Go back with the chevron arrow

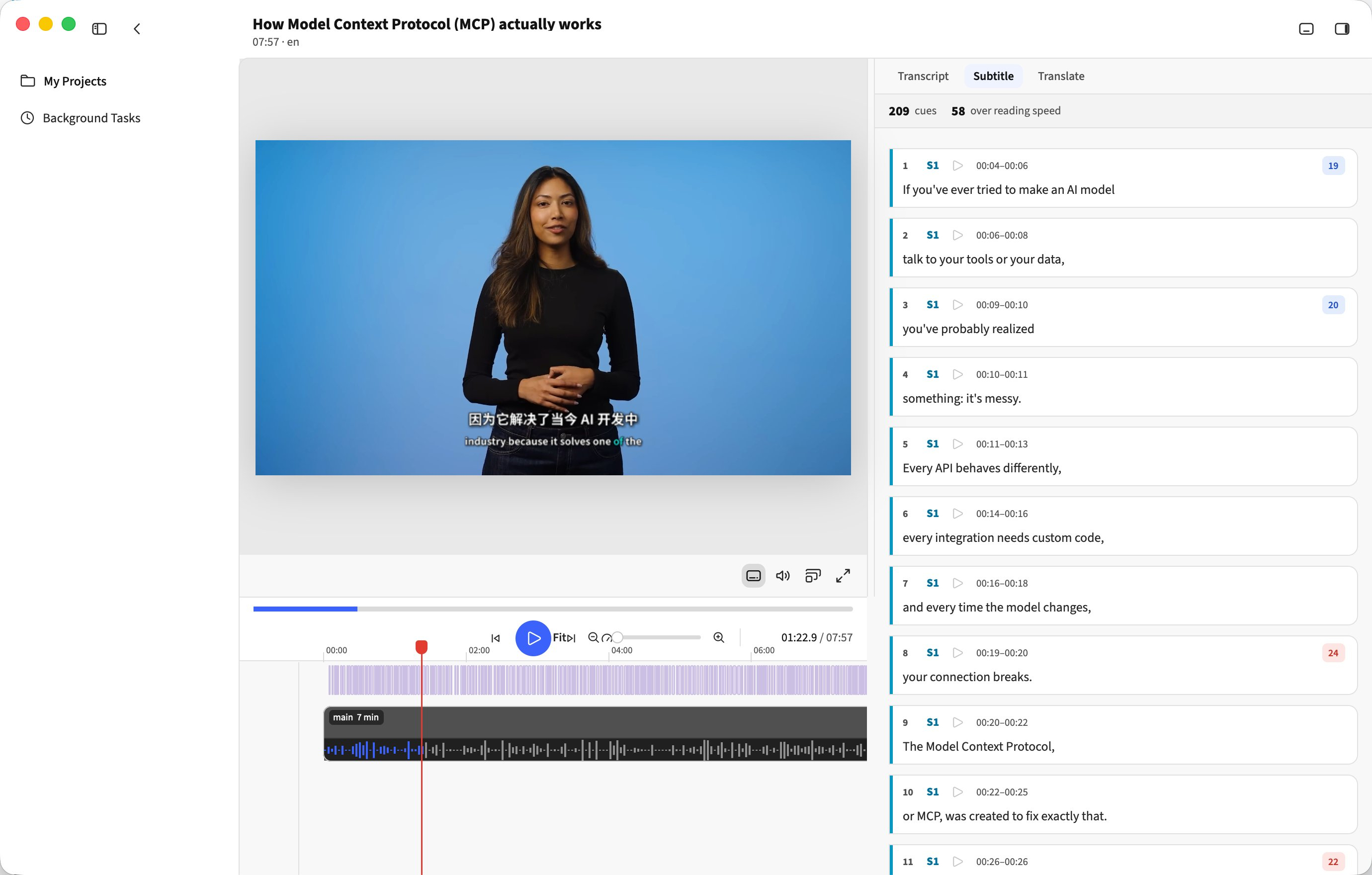click(x=137, y=28)
